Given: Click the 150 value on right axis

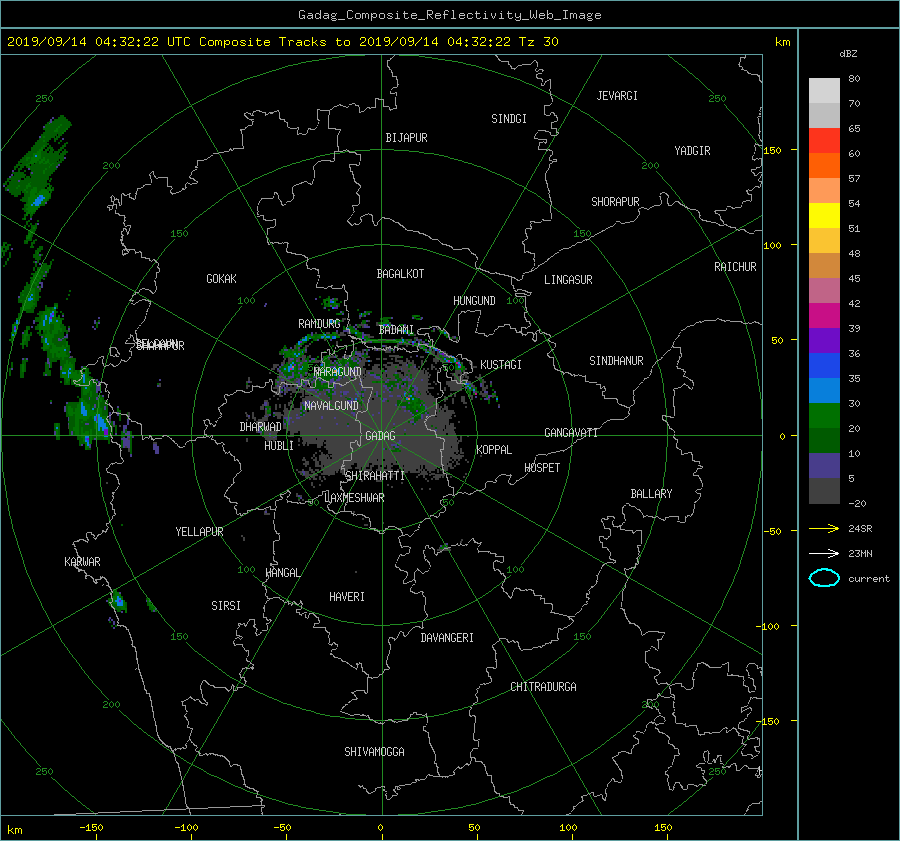Looking at the screenshot, I should click(773, 150).
